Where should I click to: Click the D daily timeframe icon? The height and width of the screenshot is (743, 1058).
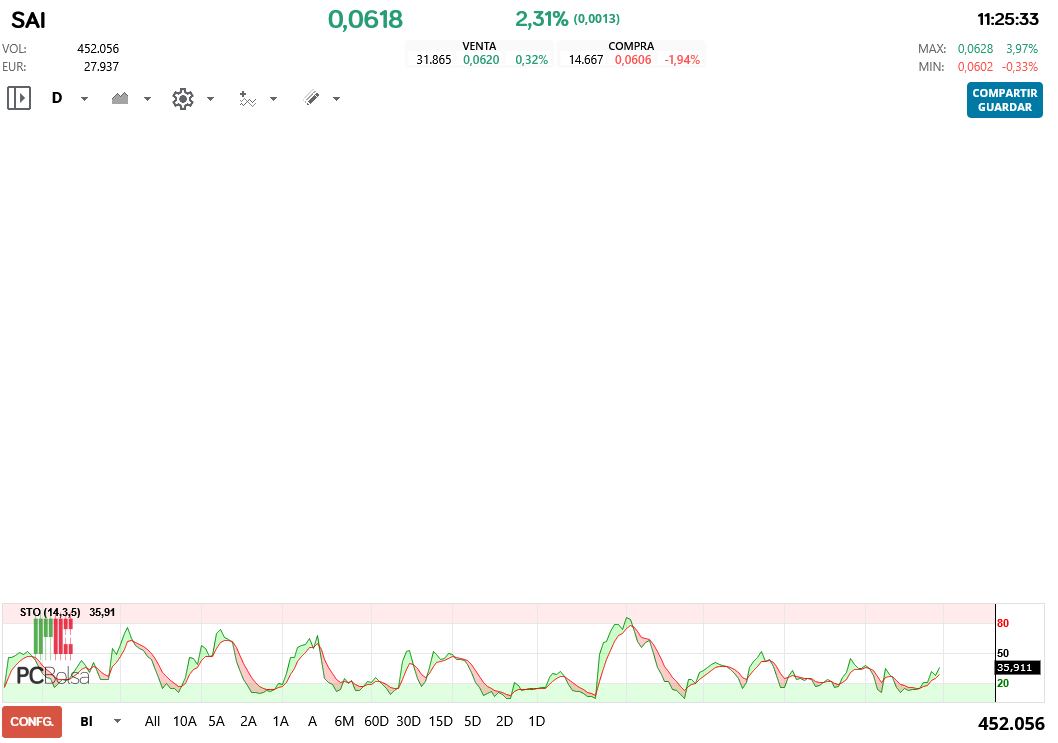pos(57,98)
